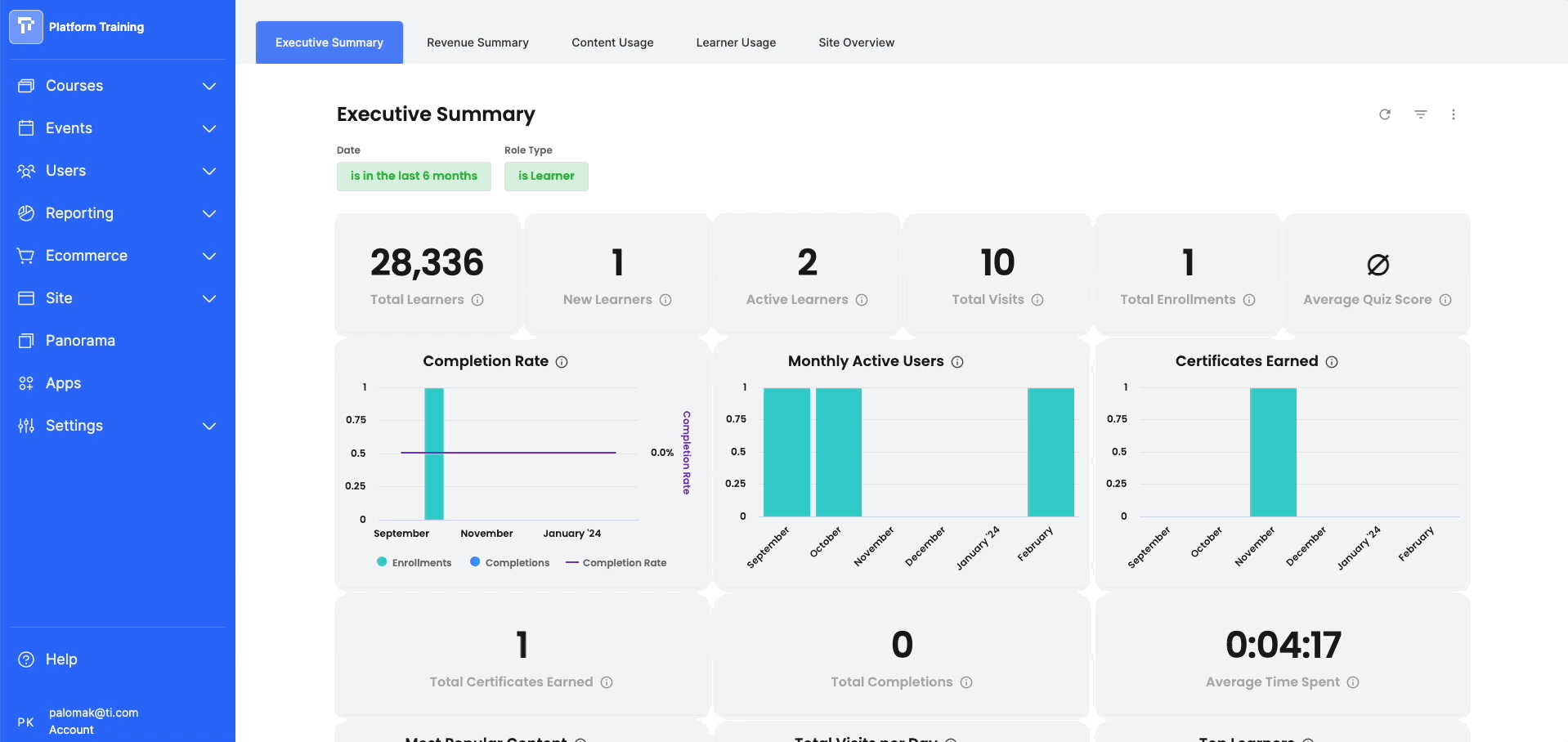Click the info icon beside Total Learners

477,300
